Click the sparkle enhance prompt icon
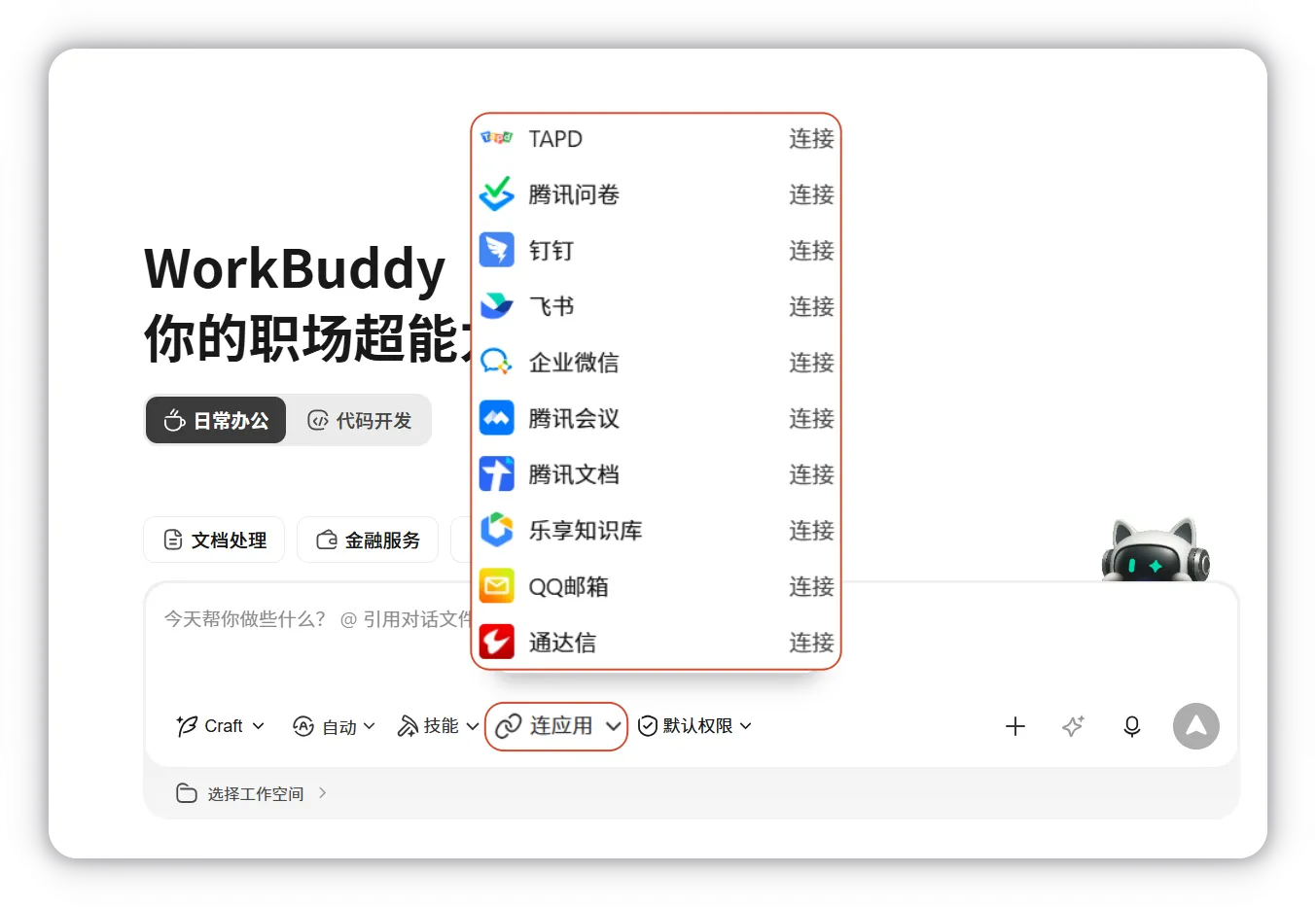The width and height of the screenshot is (1316, 907). pyautogui.click(x=1073, y=726)
